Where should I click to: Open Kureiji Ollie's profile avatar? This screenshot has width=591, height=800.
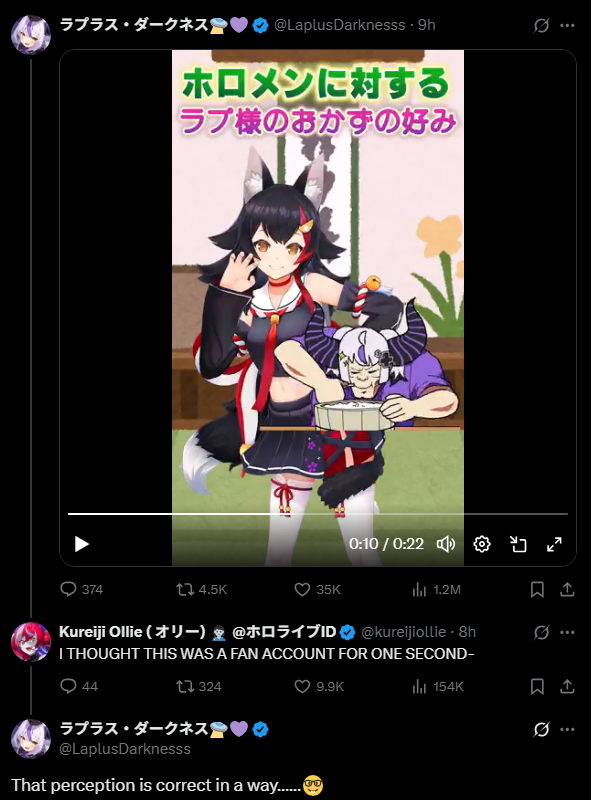tap(31, 641)
